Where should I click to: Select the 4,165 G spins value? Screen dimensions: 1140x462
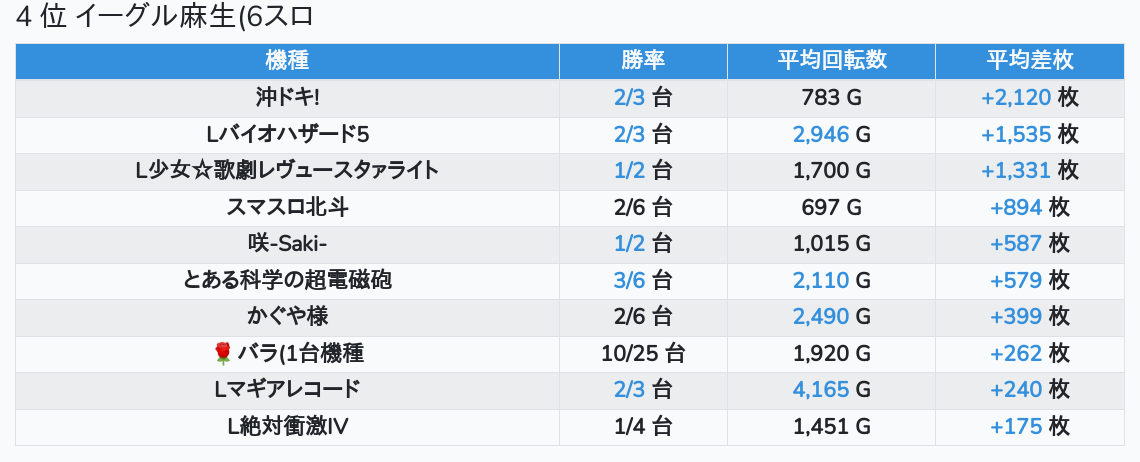pos(831,390)
